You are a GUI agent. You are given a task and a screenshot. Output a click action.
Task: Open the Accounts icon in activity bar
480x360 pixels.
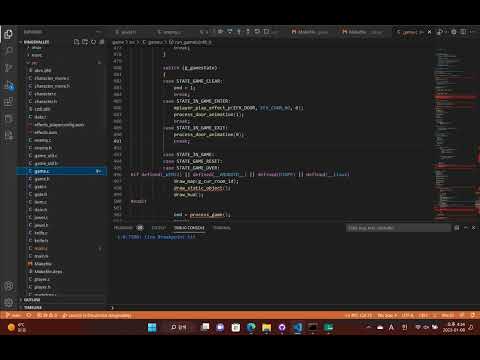coord(8,286)
